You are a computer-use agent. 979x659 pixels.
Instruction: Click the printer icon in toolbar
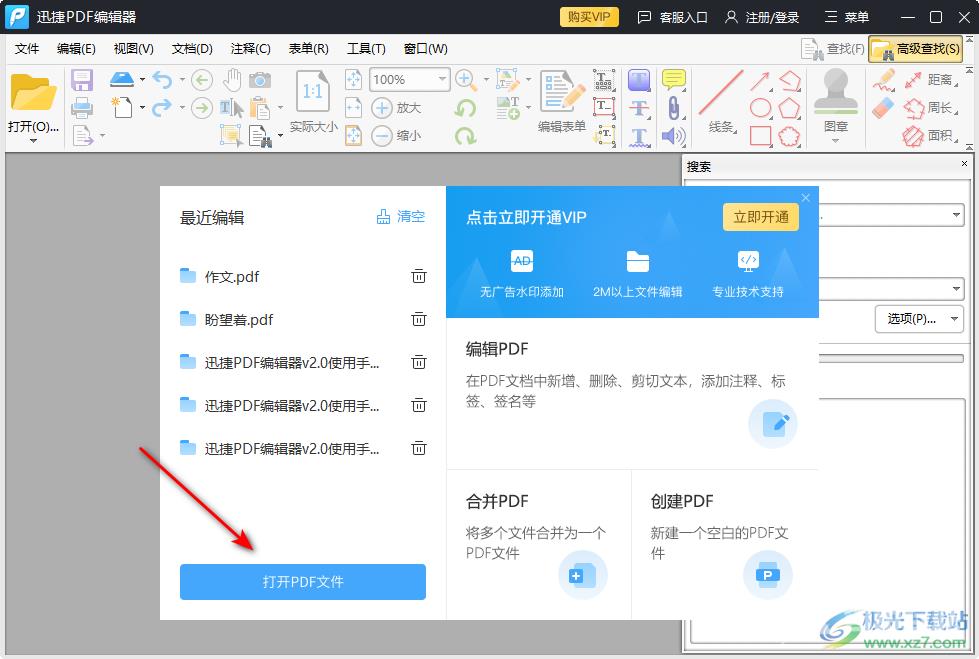pos(82,107)
